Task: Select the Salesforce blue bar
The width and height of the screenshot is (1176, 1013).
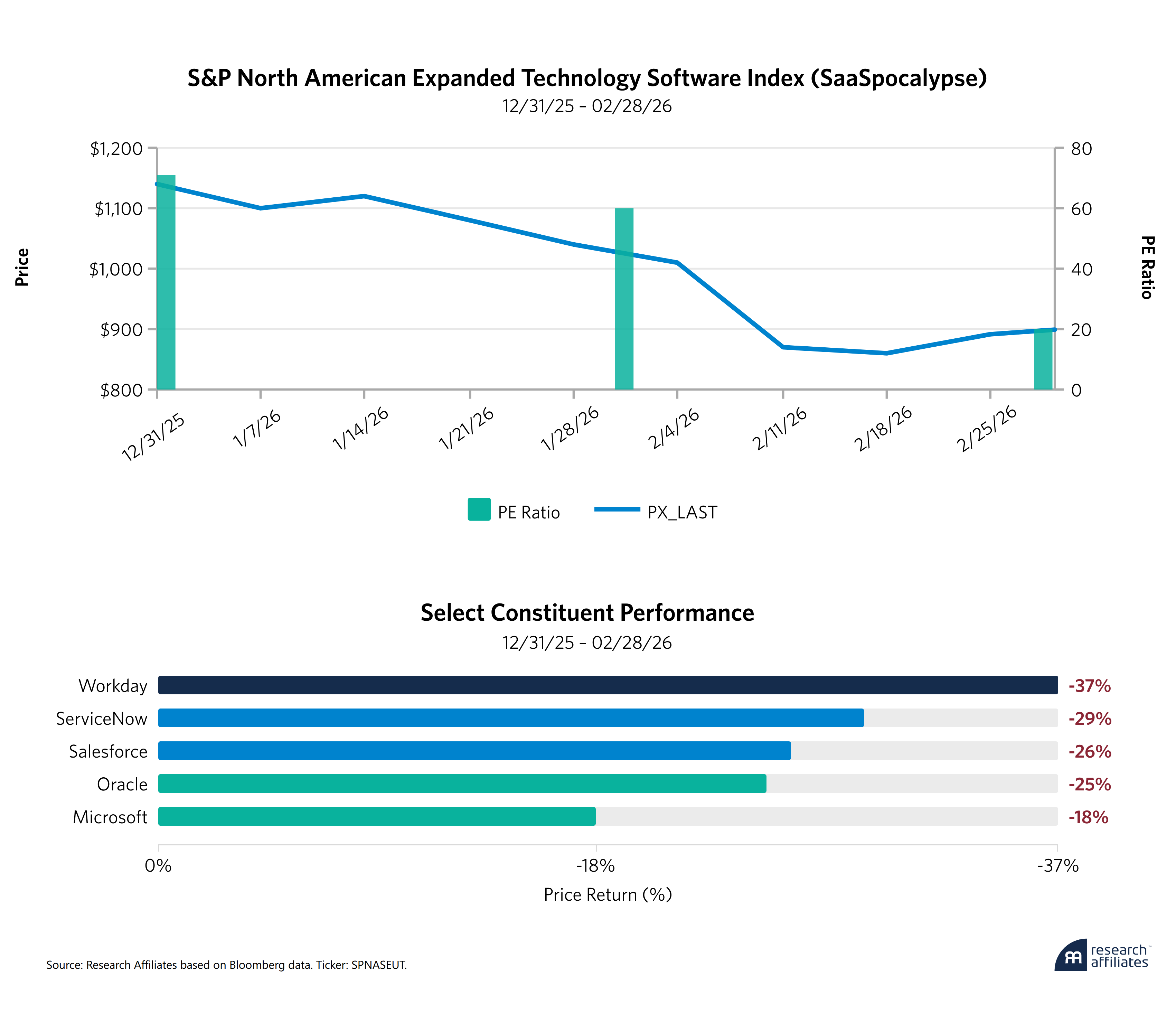Action: point(474,750)
